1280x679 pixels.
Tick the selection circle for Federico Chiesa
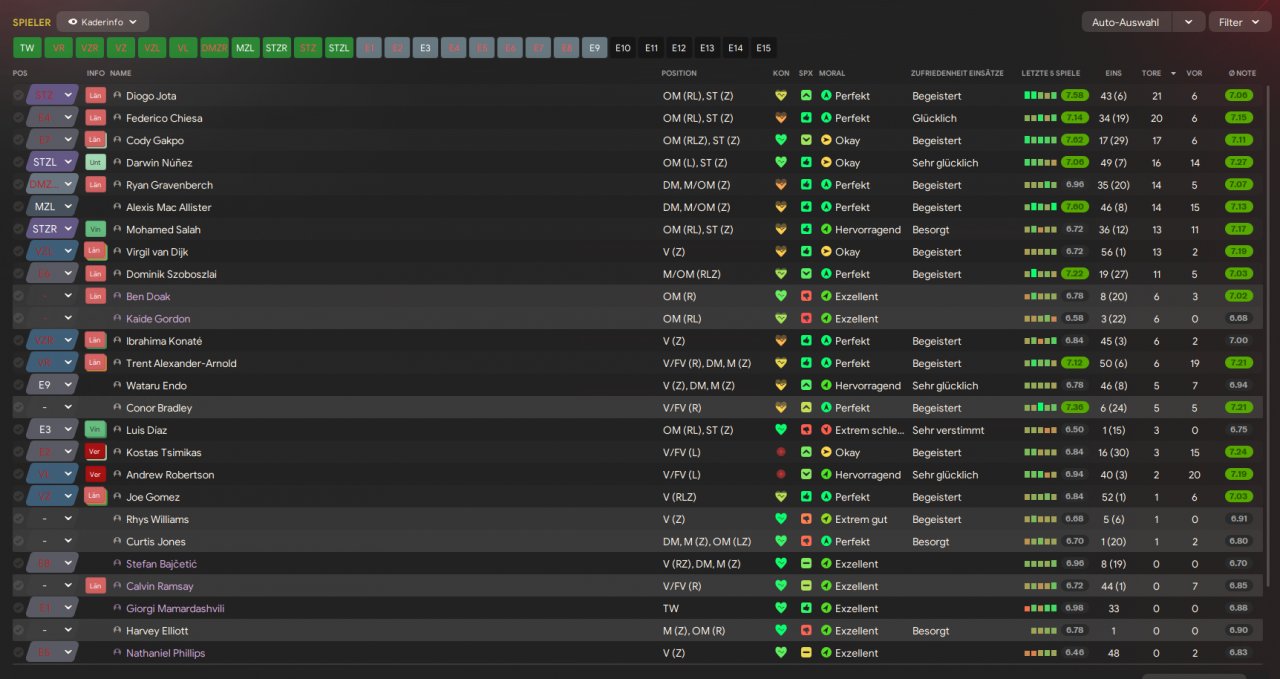(18, 118)
